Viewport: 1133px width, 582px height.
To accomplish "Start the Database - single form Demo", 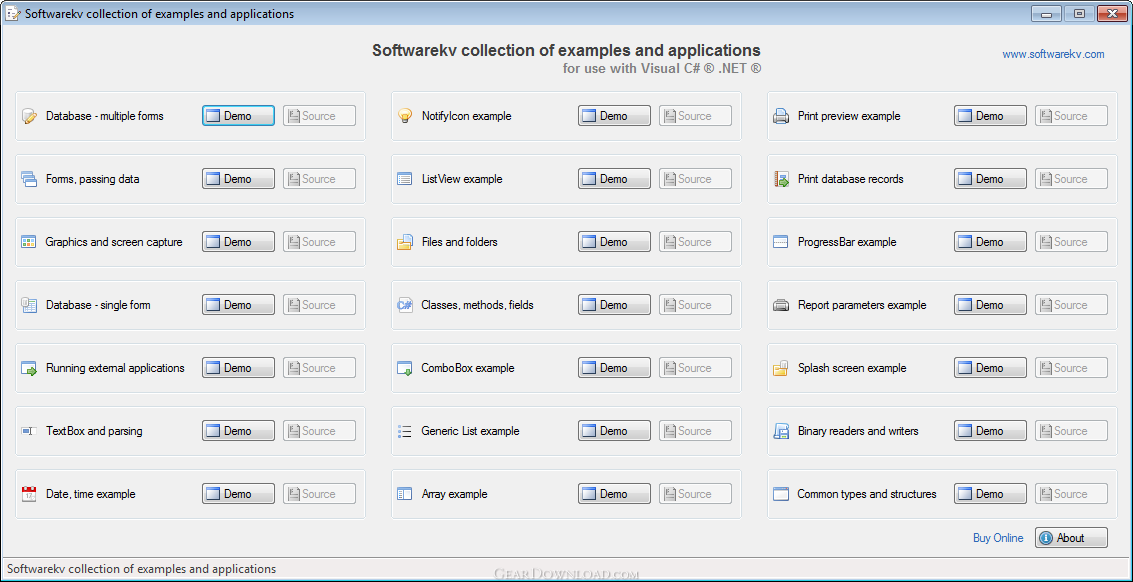I will click(238, 304).
